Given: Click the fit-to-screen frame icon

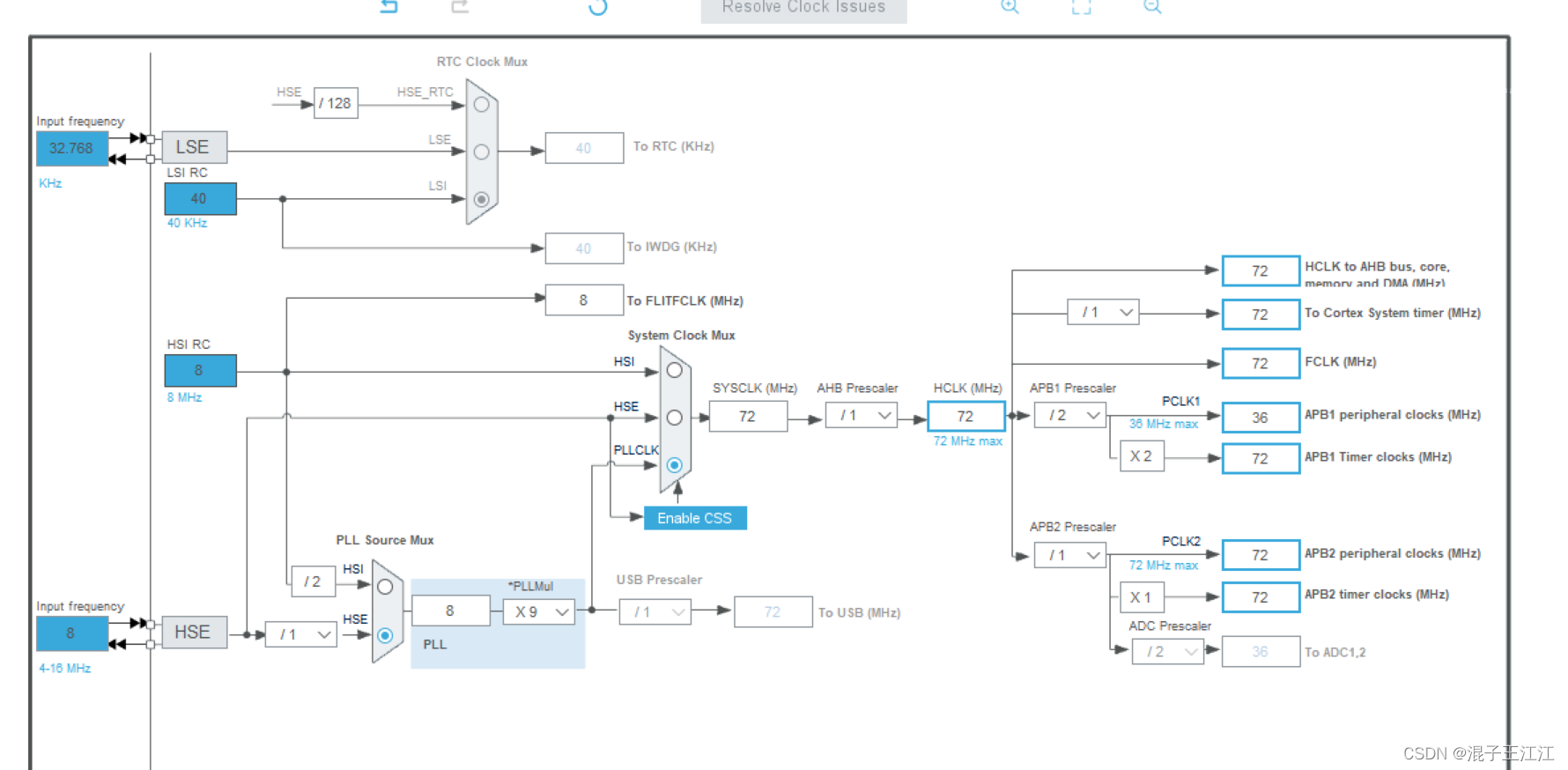Looking at the screenshot, I should [1081, 6].
